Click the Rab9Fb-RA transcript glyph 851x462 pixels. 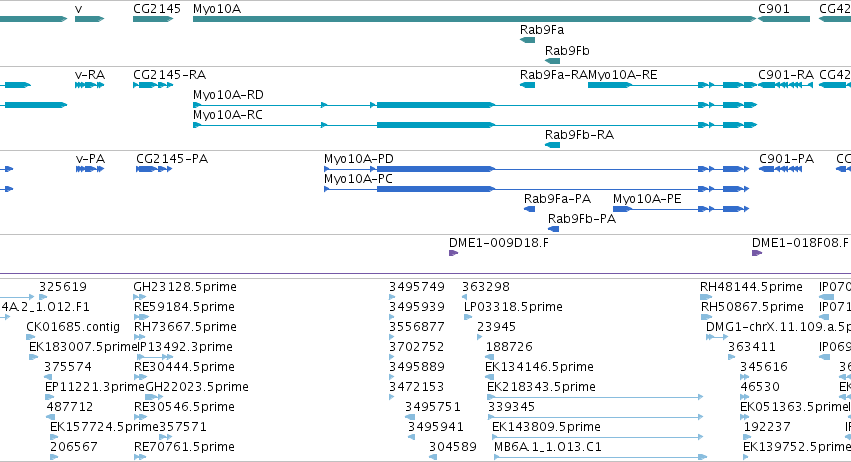[x=552, y=145]
